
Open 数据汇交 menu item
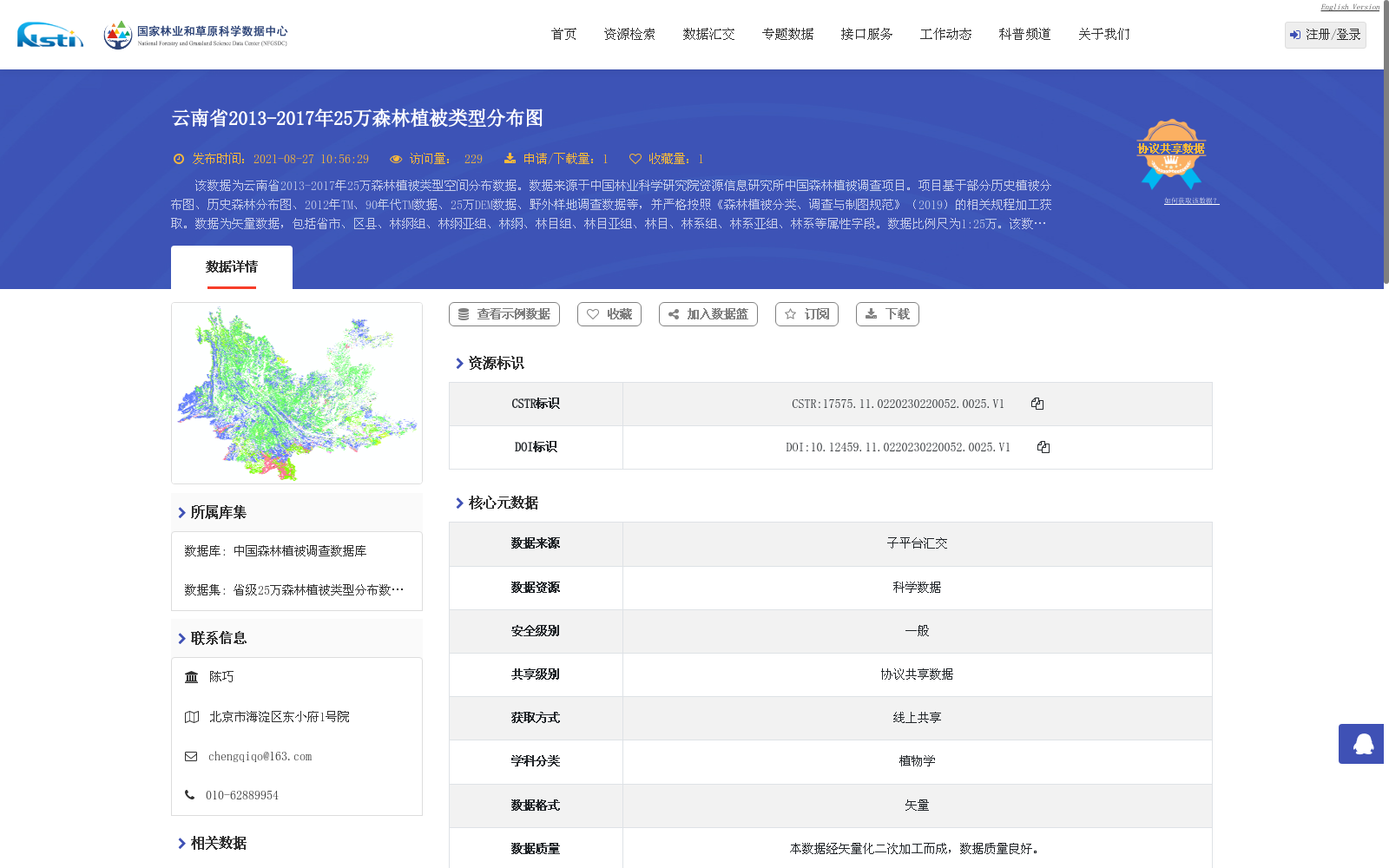click(x=709, y=35)
